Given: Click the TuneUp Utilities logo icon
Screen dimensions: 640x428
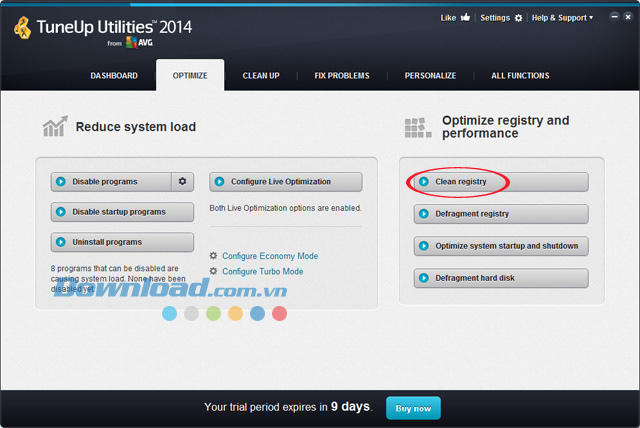Looking at the screenshot, I should (x=22, y=28).
